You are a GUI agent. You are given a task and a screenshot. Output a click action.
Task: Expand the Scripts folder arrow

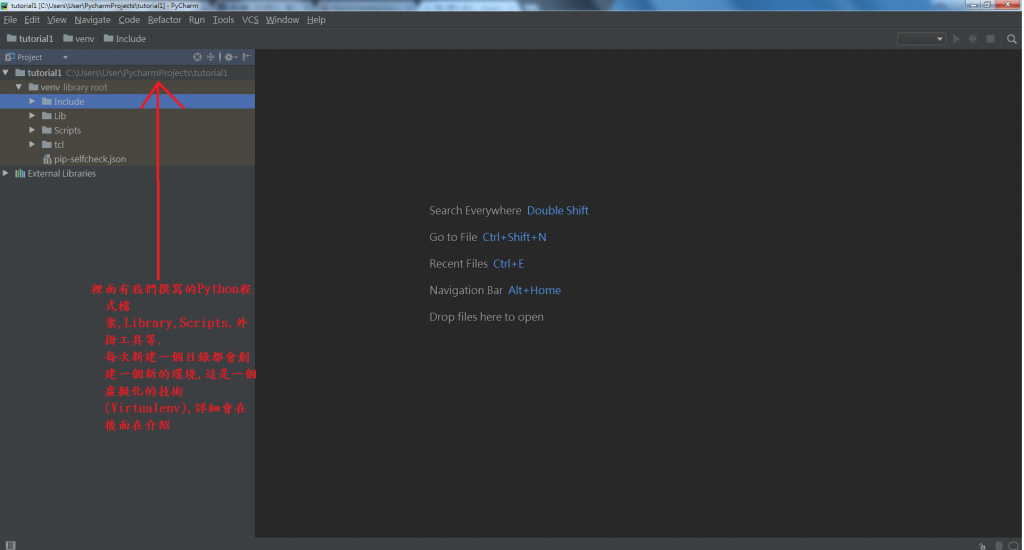pyautogui.click(x=32, y=130)
